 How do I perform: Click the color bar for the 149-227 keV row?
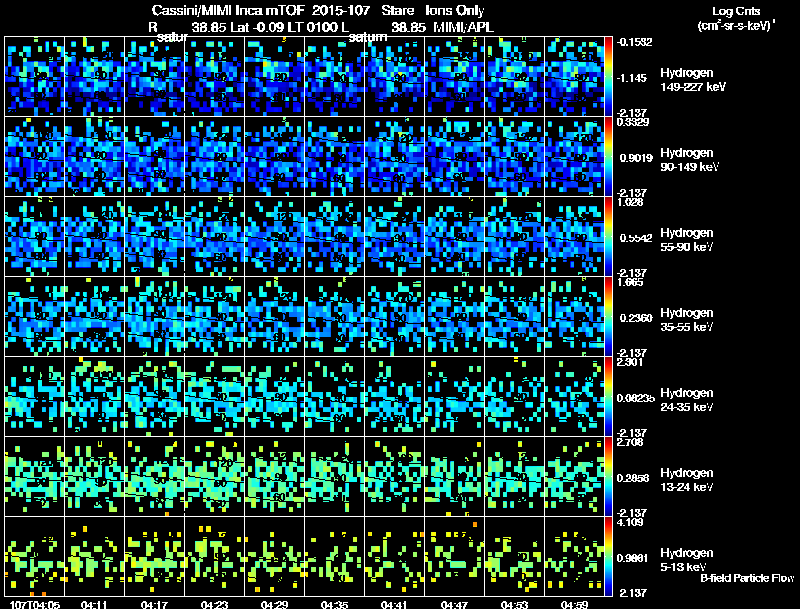[608, 77]
